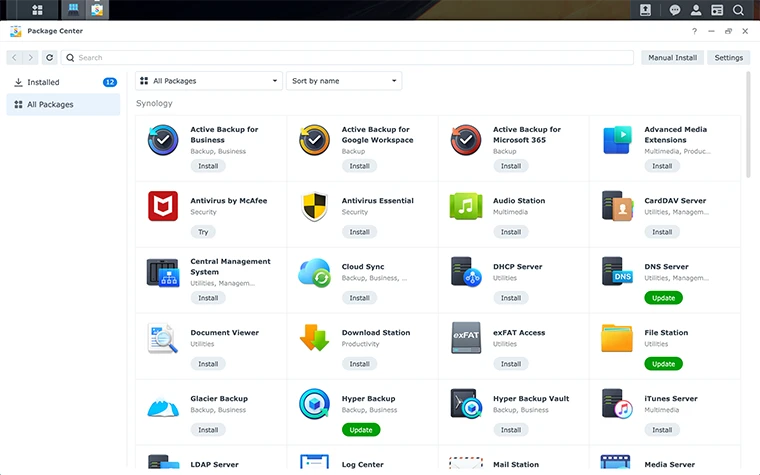Click the Download Station icon
Screen dimensions: 760x475
314,338
